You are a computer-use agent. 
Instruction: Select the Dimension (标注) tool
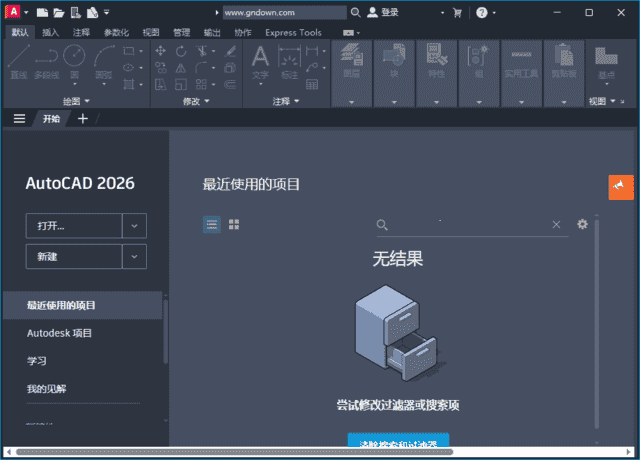289,62
